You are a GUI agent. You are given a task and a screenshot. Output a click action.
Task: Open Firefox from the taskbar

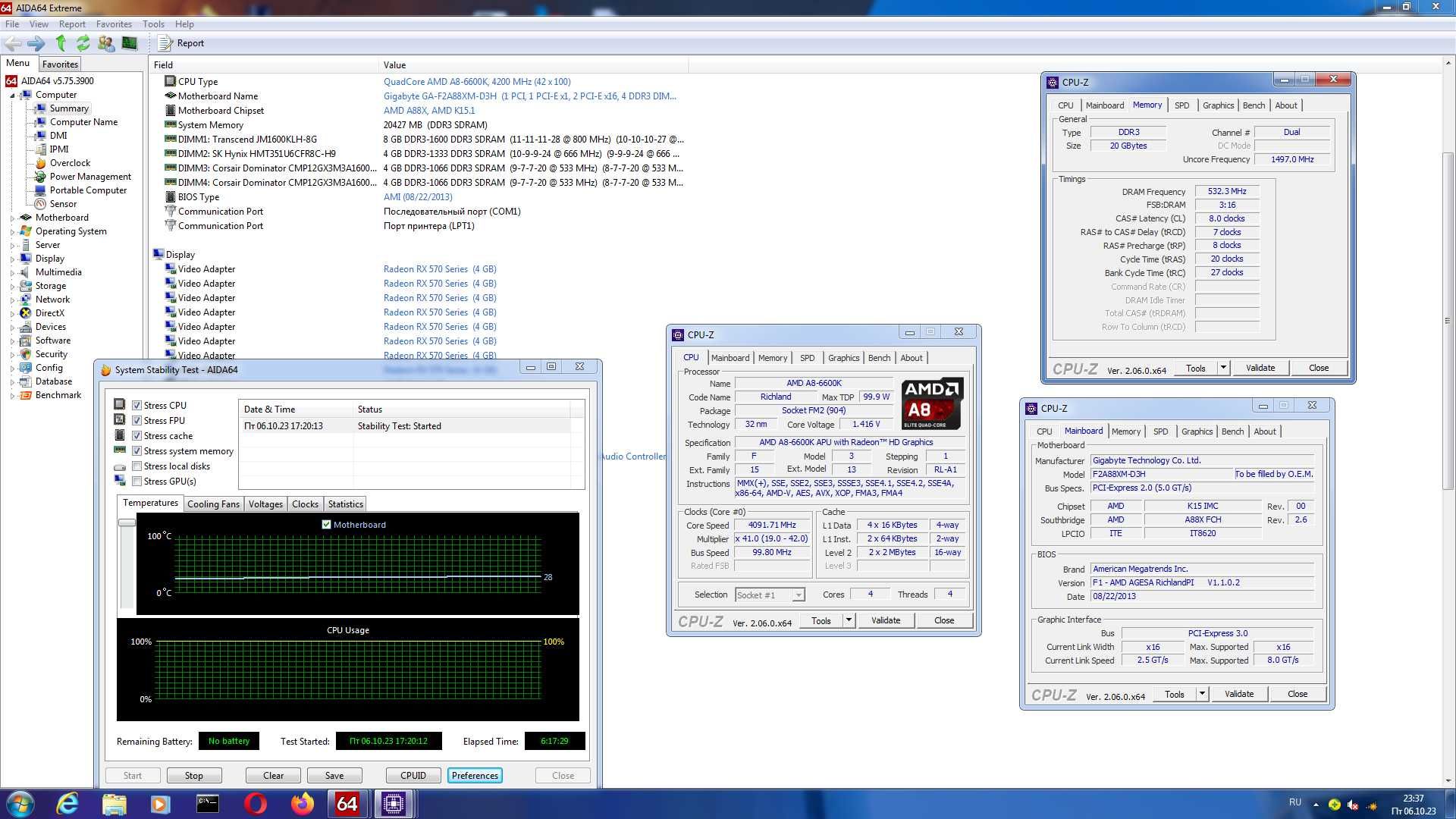(302, 804)
